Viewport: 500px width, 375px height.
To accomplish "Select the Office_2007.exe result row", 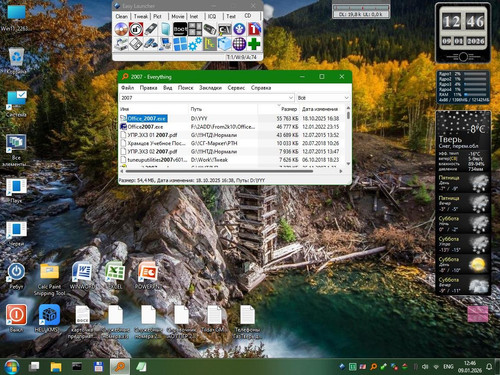I will click(232, 118).
